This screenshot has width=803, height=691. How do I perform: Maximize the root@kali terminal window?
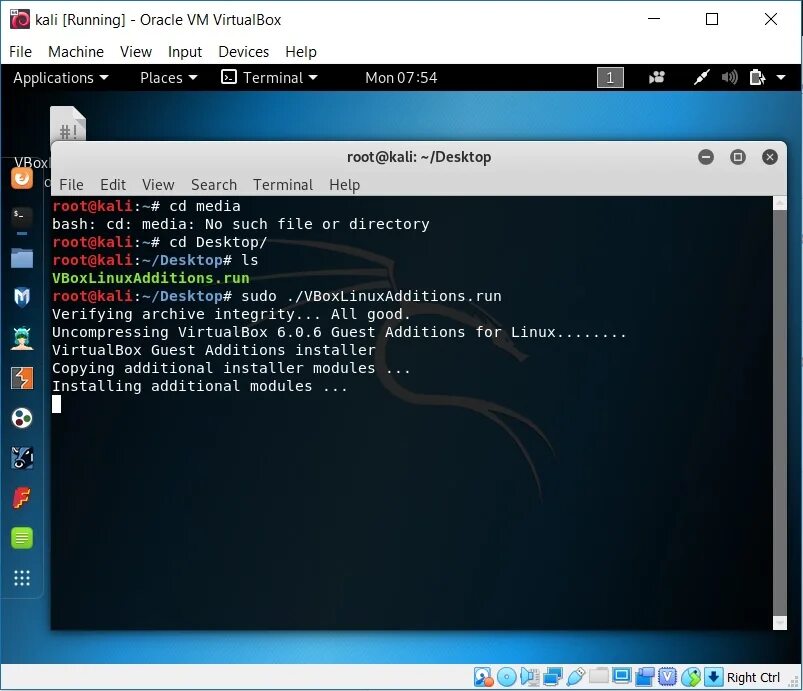737,157
